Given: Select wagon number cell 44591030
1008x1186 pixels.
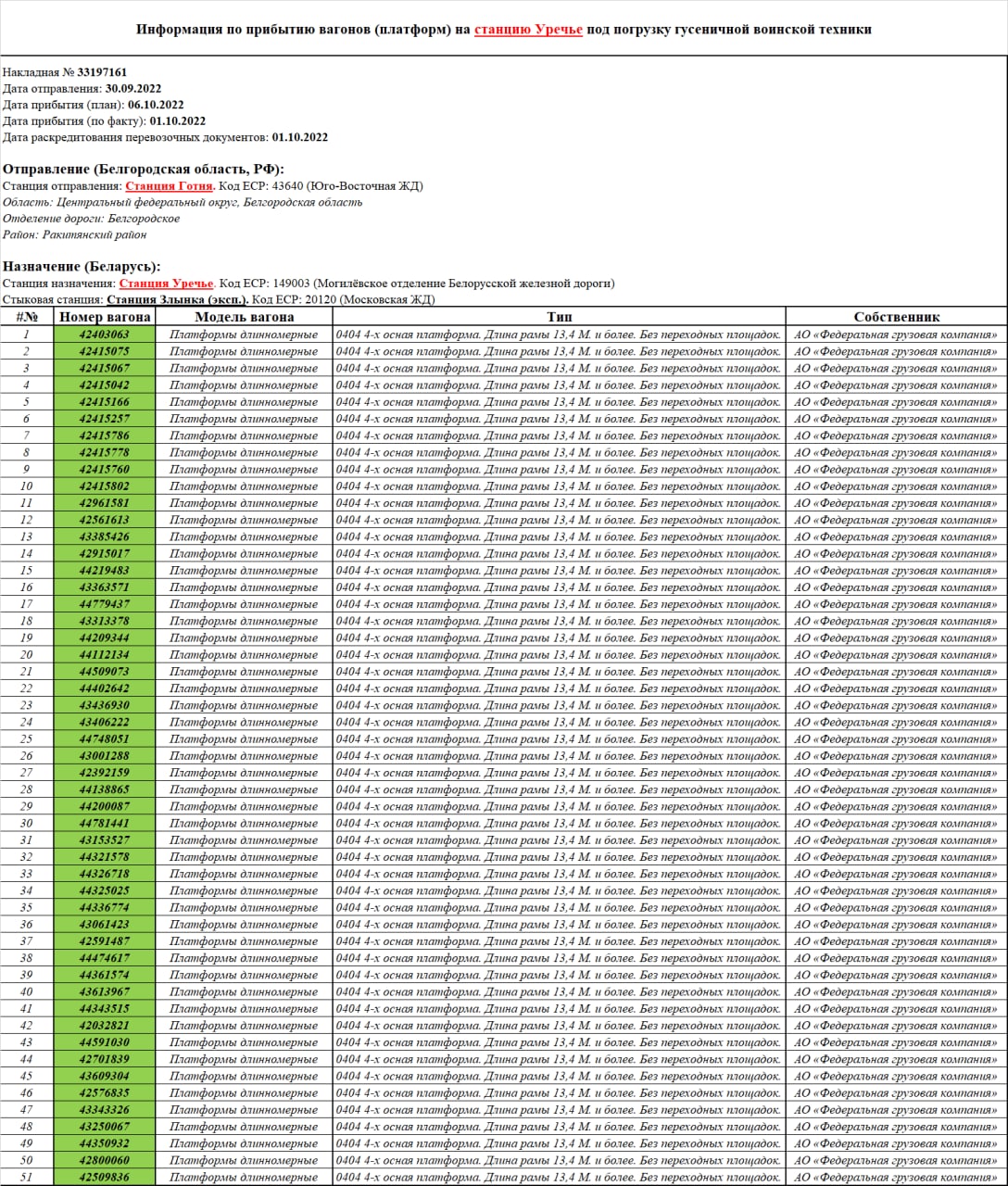Looking at the screenshot, I should [105, 1042].
